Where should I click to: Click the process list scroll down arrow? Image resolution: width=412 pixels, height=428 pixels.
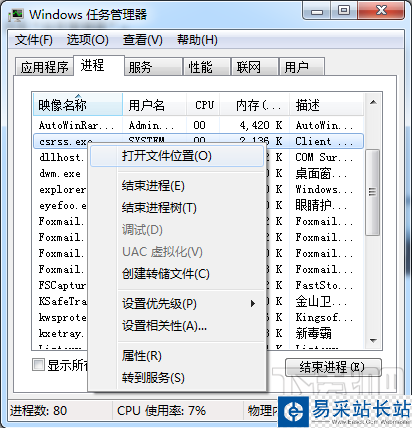pos(373,341)
